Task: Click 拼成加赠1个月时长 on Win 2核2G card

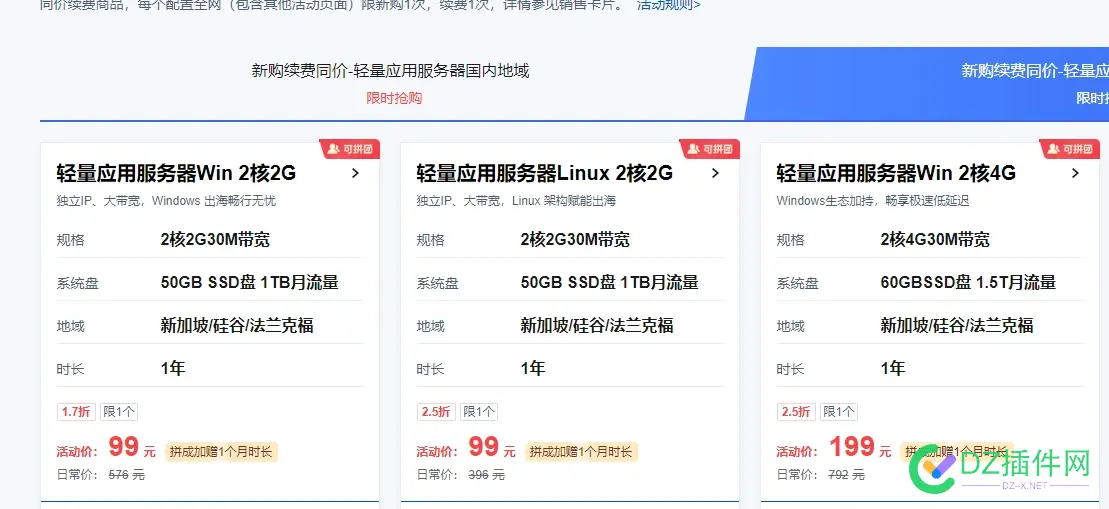Action: (x=221, y=452)
